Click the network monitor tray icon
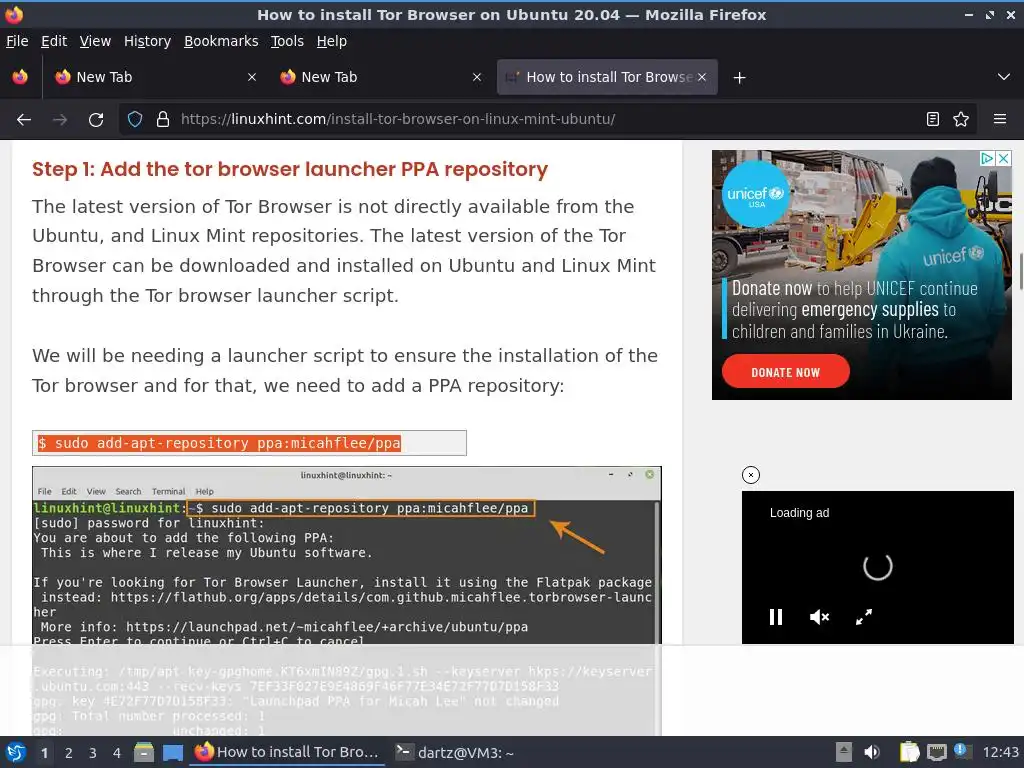This screenshot has width=1024, height=768. [x=936, y=752]
